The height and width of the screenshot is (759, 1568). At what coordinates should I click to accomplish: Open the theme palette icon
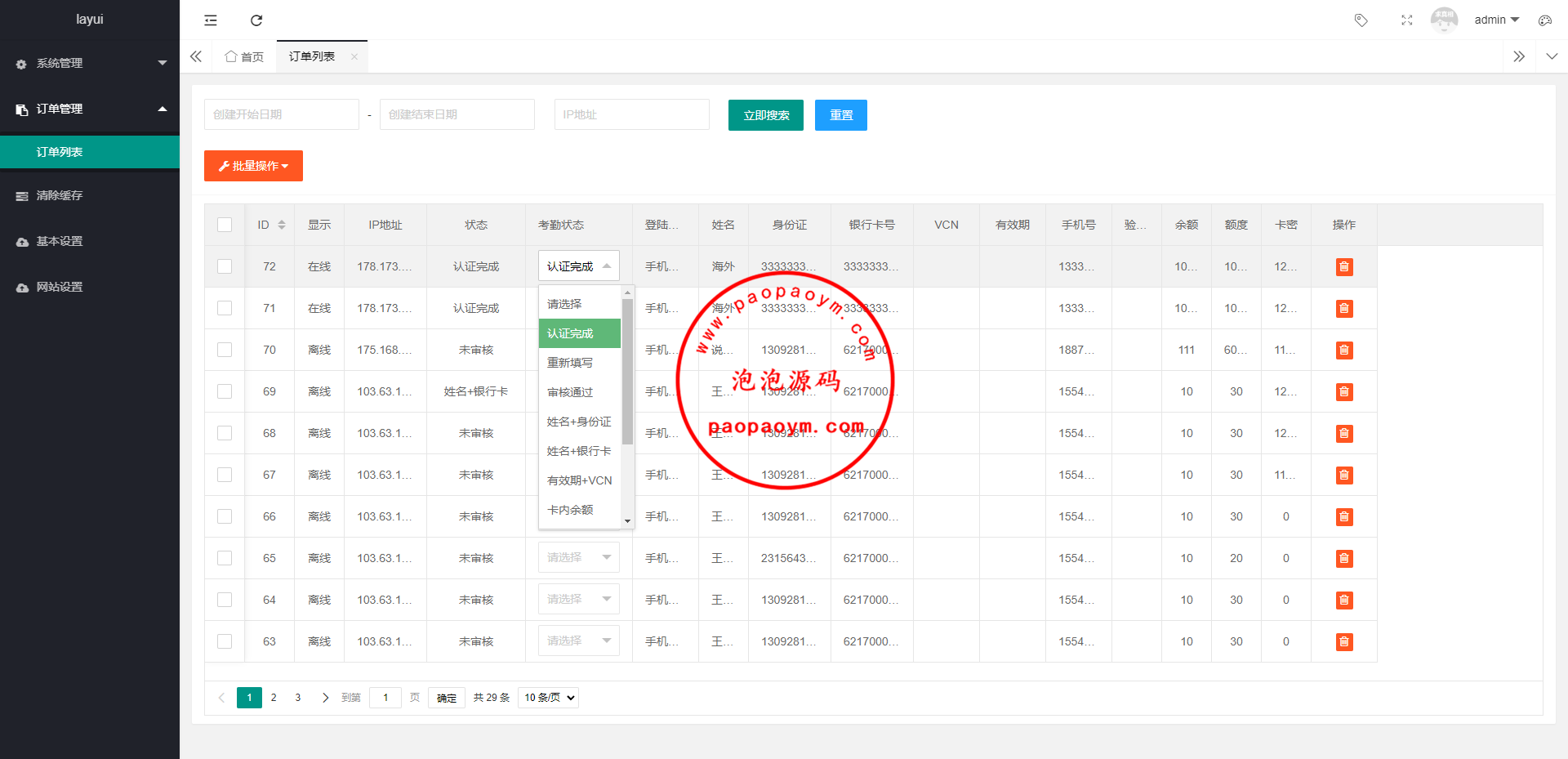[x=1544, y=20]
